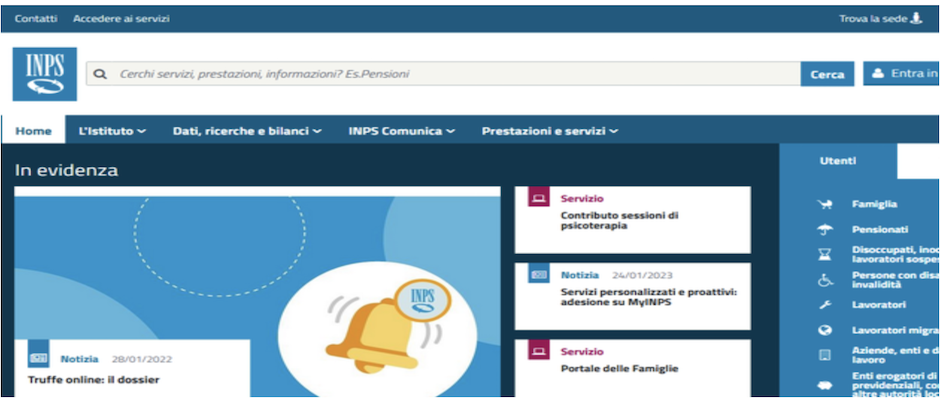940x400 pixels.
Task: Click the Servizio icon beside Contributo sessioni di psicoterapia
Action: (538, 197)
